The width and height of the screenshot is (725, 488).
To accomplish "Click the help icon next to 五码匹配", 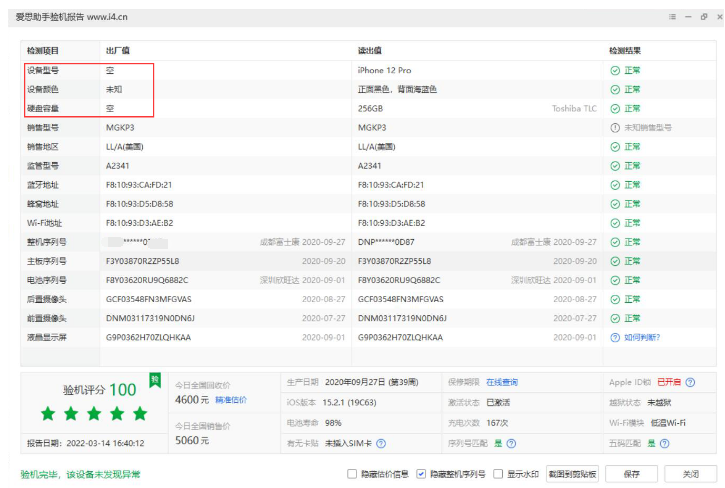I will 664,444.
